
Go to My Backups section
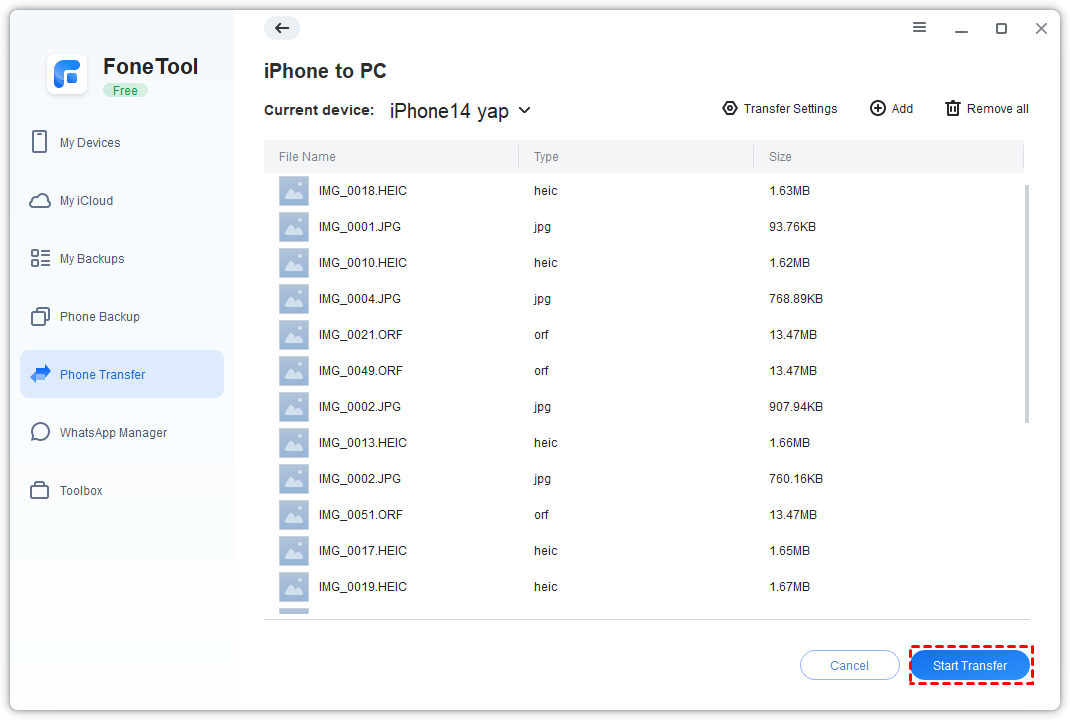92,259
